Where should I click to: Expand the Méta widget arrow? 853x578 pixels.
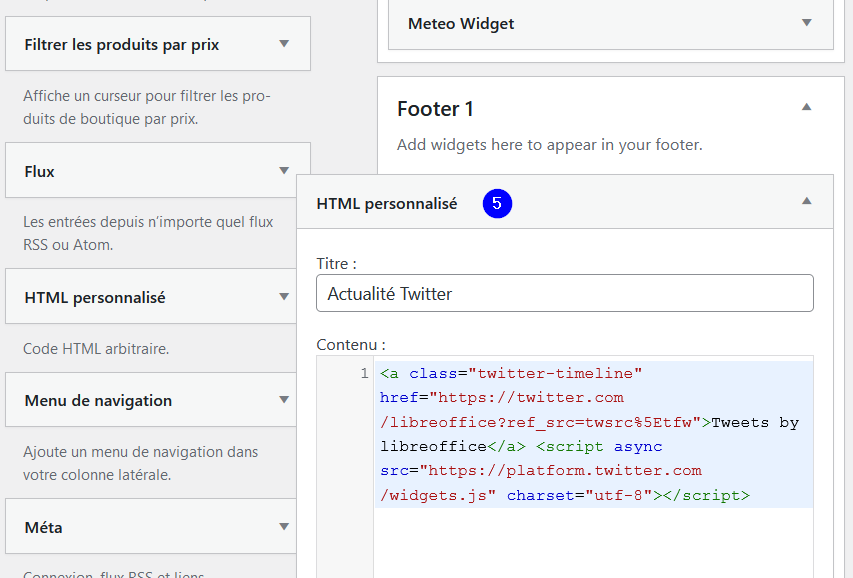tap(283, 526)
